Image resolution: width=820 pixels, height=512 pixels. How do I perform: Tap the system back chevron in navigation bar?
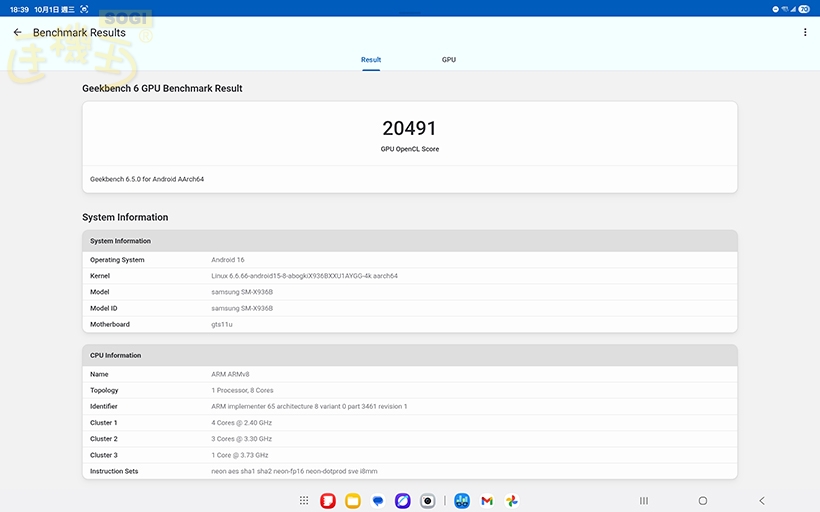pyautogui.click(x=762, y=501)
